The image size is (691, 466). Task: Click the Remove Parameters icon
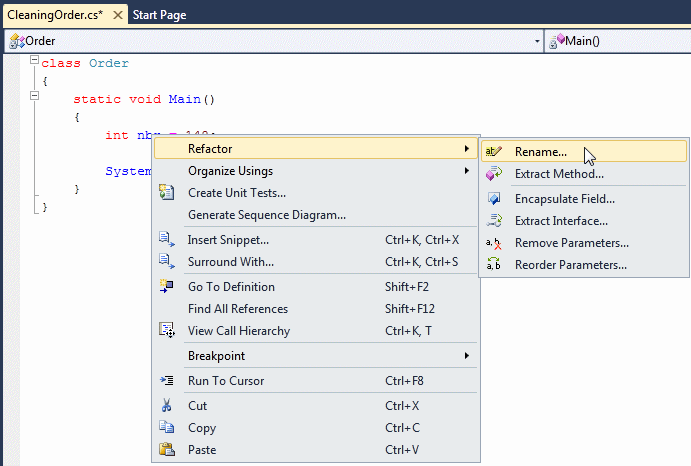coord(494,243)
